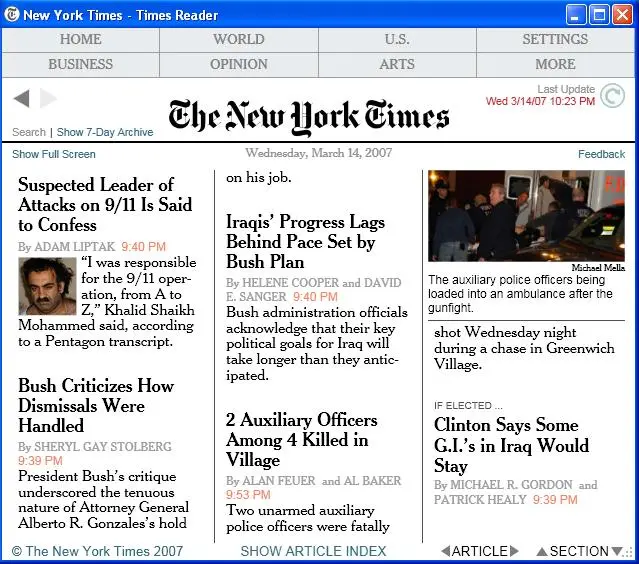
Task: Open the BUSINESS section tab
Action: [81, 64]
